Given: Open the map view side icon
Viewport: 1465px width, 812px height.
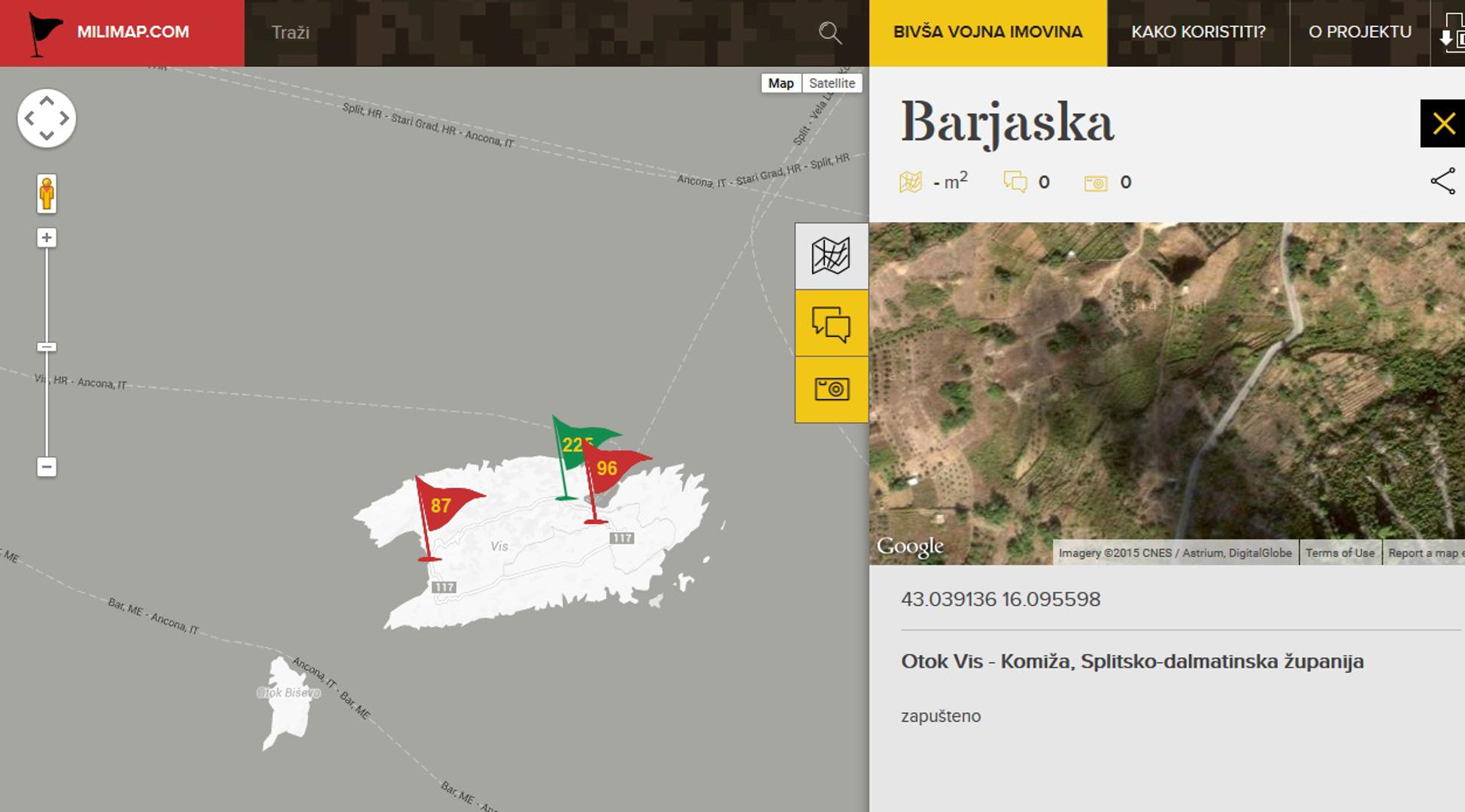Looking at the screenshot, I should click(x=831, y=256).
